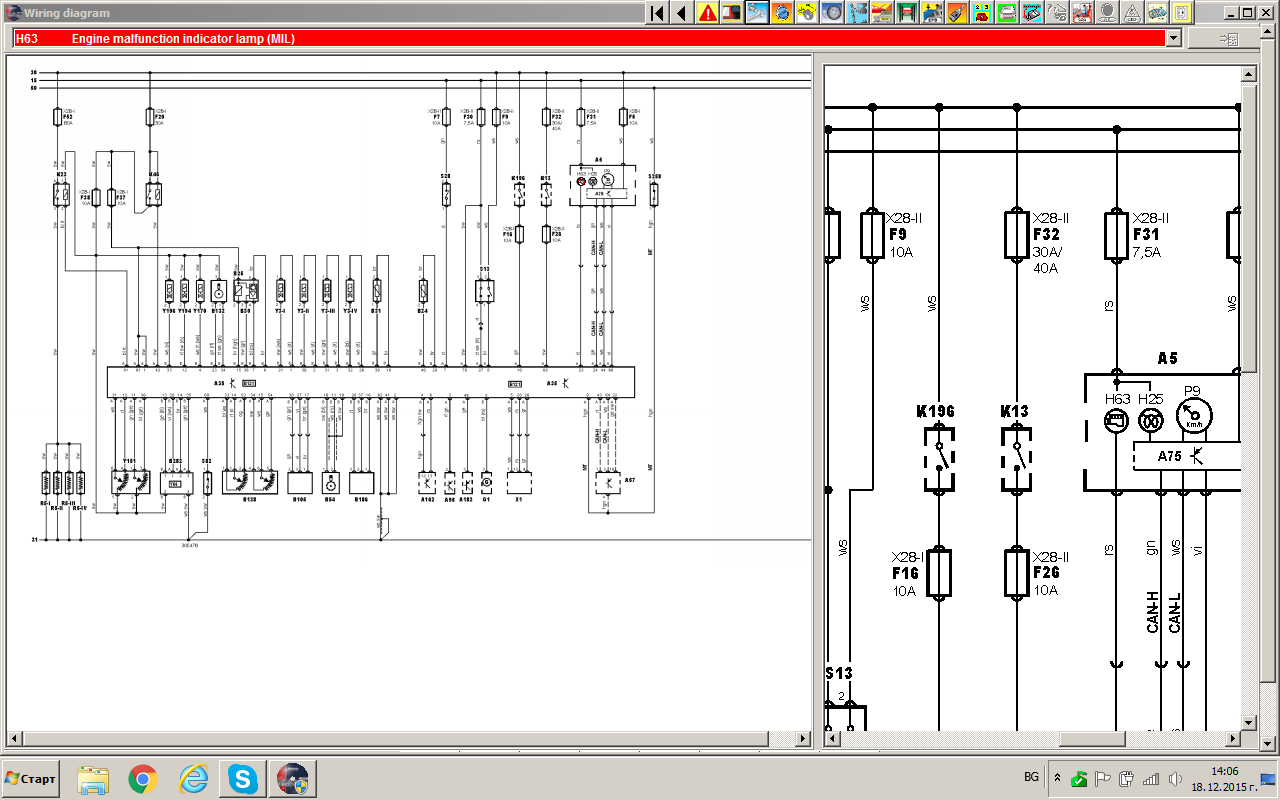Image resolution: width=1280 pixels, height=800 pixels.
Task: Click the go-to-first-page arrow icon
Action: (x=657, y=13)
